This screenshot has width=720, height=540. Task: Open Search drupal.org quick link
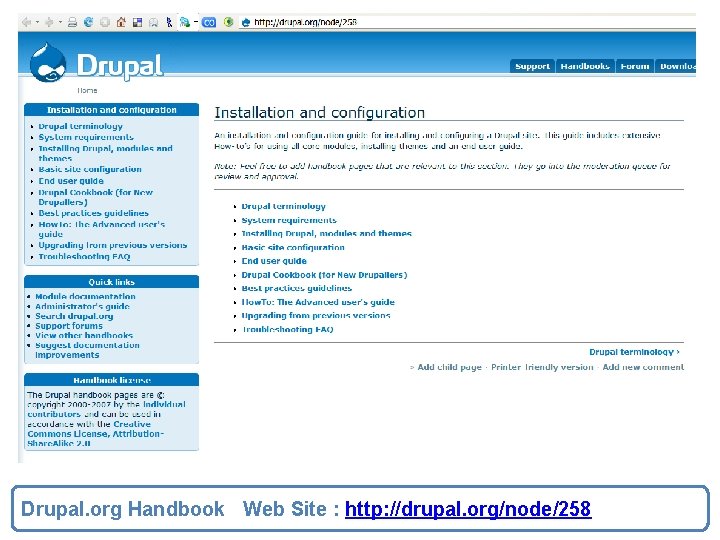click(74, 316)
